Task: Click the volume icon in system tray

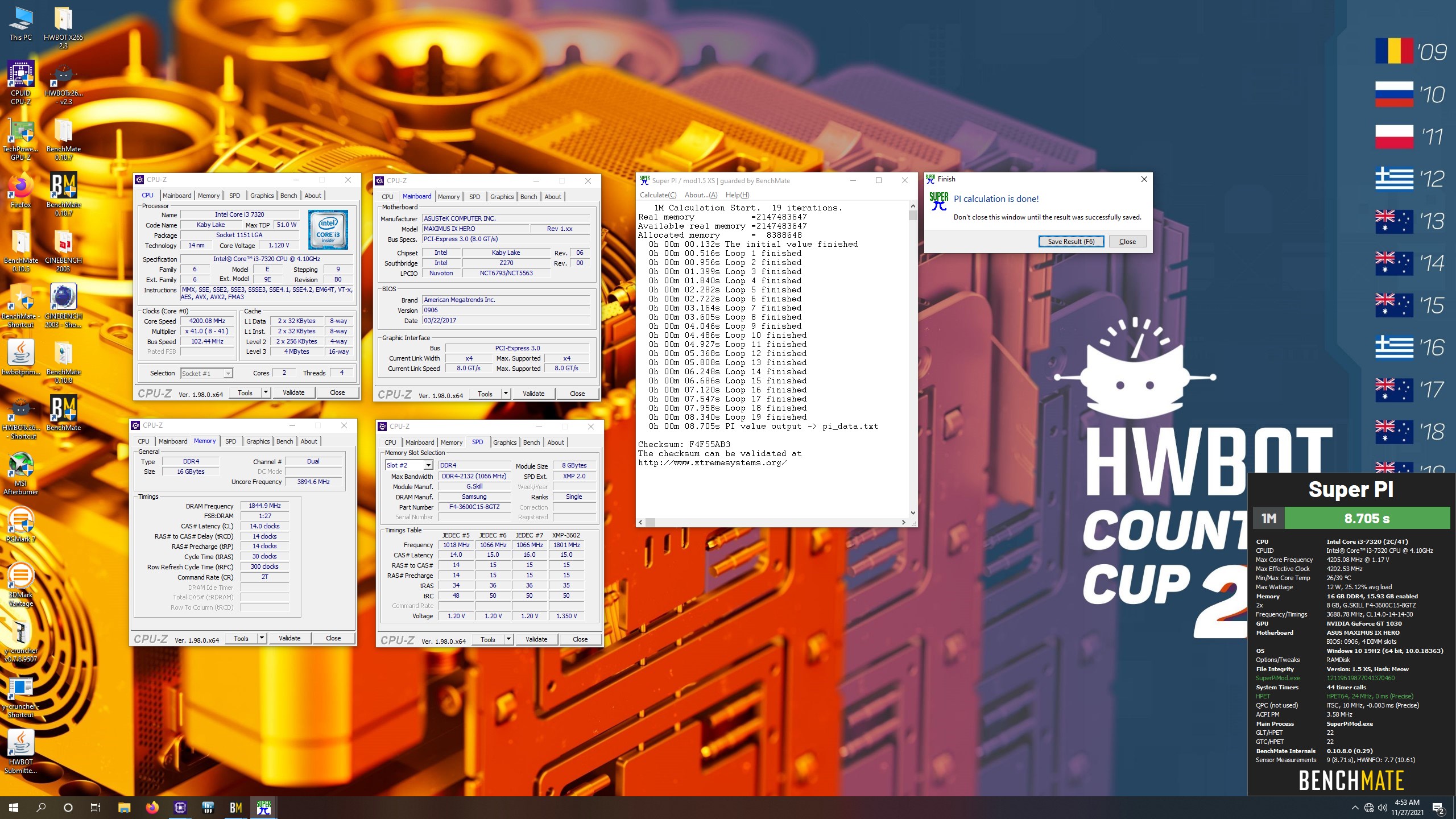Action: (1382, 808)
